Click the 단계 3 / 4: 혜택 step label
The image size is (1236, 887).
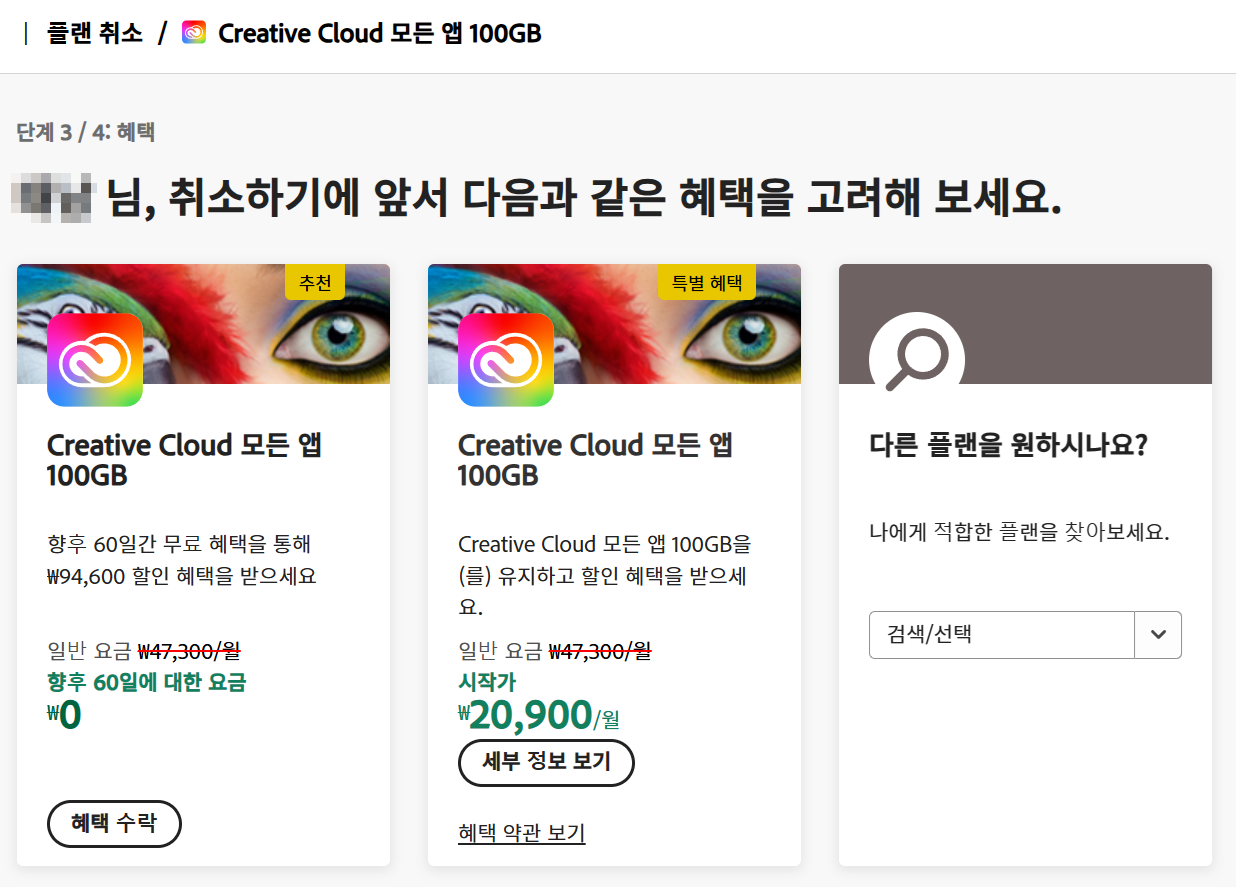(x=85, y=131)
